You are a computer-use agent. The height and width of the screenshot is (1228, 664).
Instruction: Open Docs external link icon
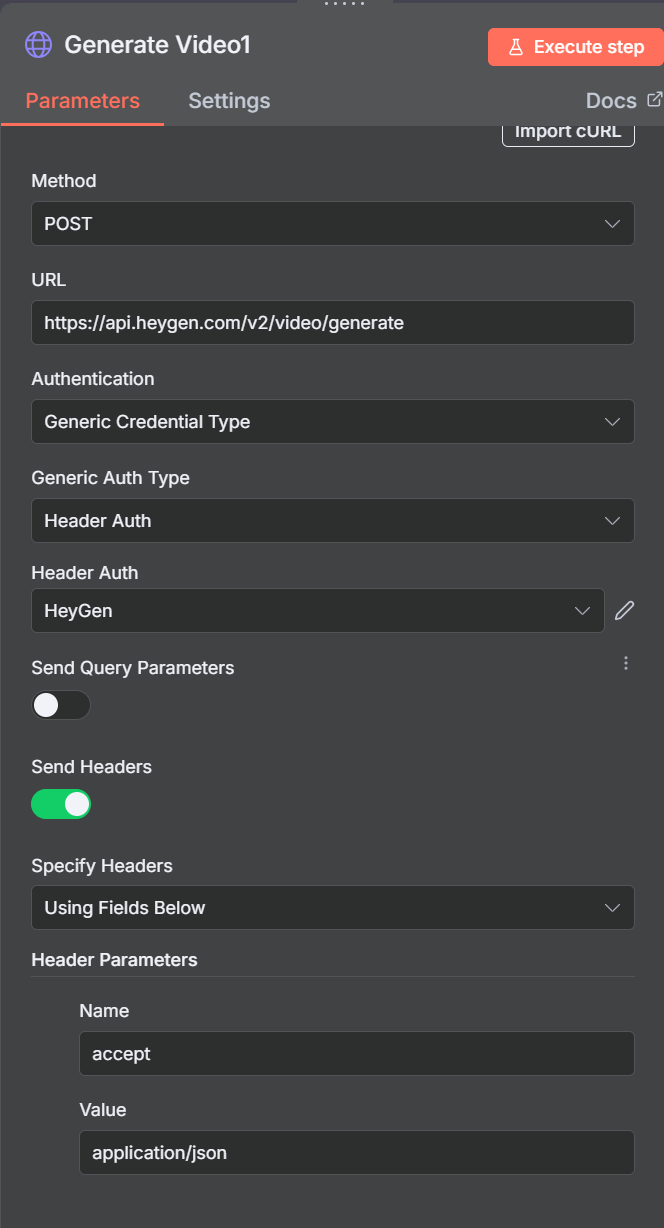pos(655,100)
